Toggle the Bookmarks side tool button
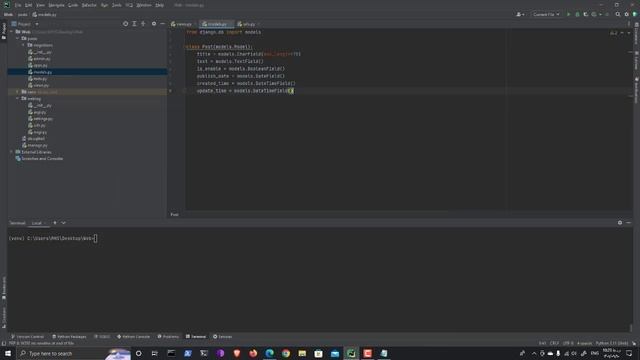 (x=4, y=288)
